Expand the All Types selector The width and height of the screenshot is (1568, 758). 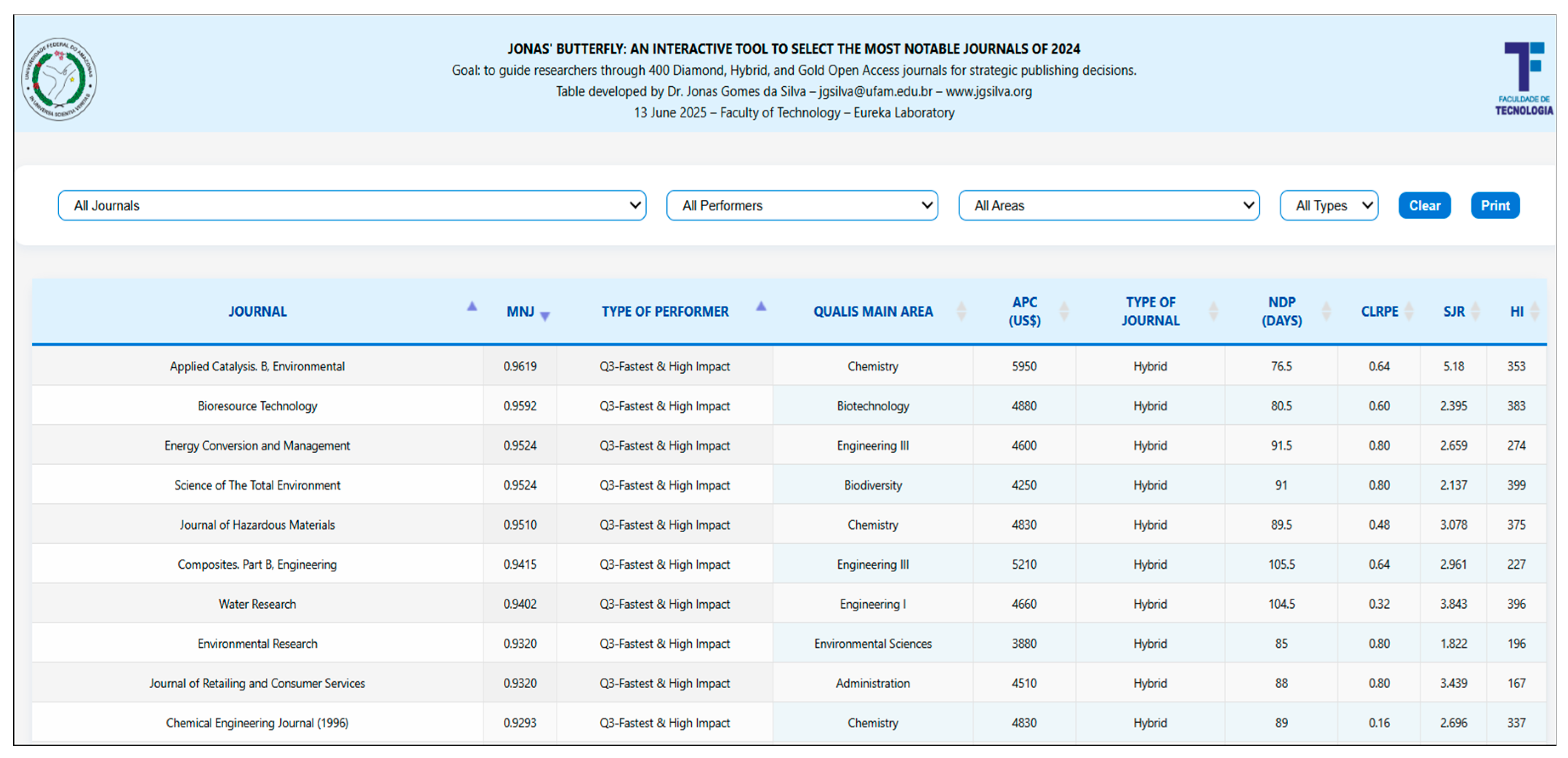(x=1329, y=205)
